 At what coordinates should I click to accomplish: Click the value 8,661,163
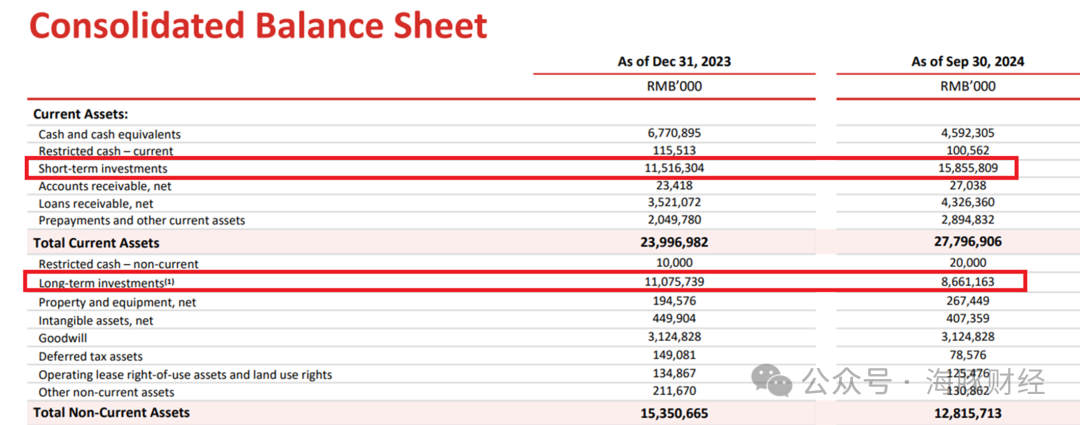[968, 282]
